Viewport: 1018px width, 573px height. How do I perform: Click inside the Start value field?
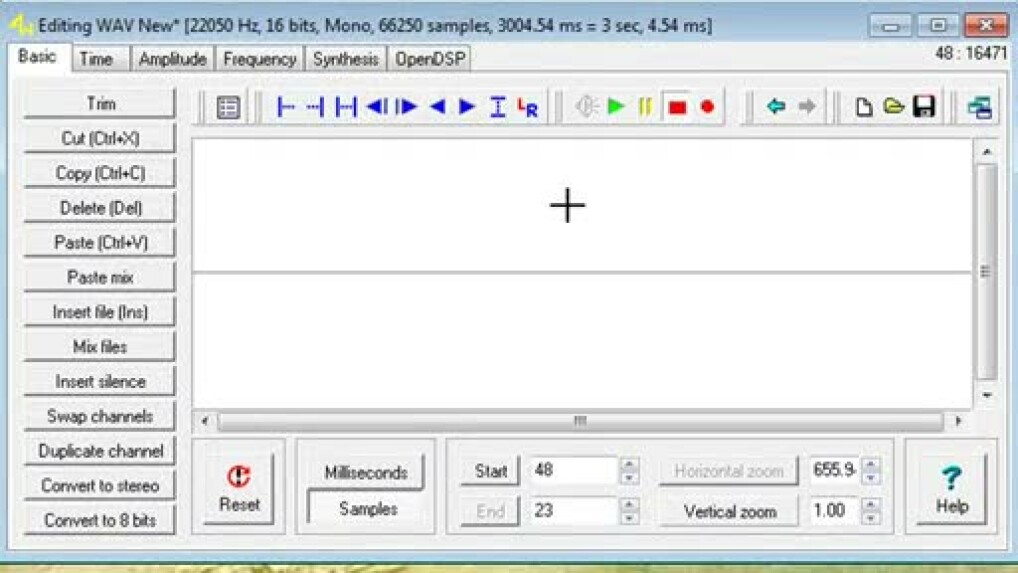point(572,471)
